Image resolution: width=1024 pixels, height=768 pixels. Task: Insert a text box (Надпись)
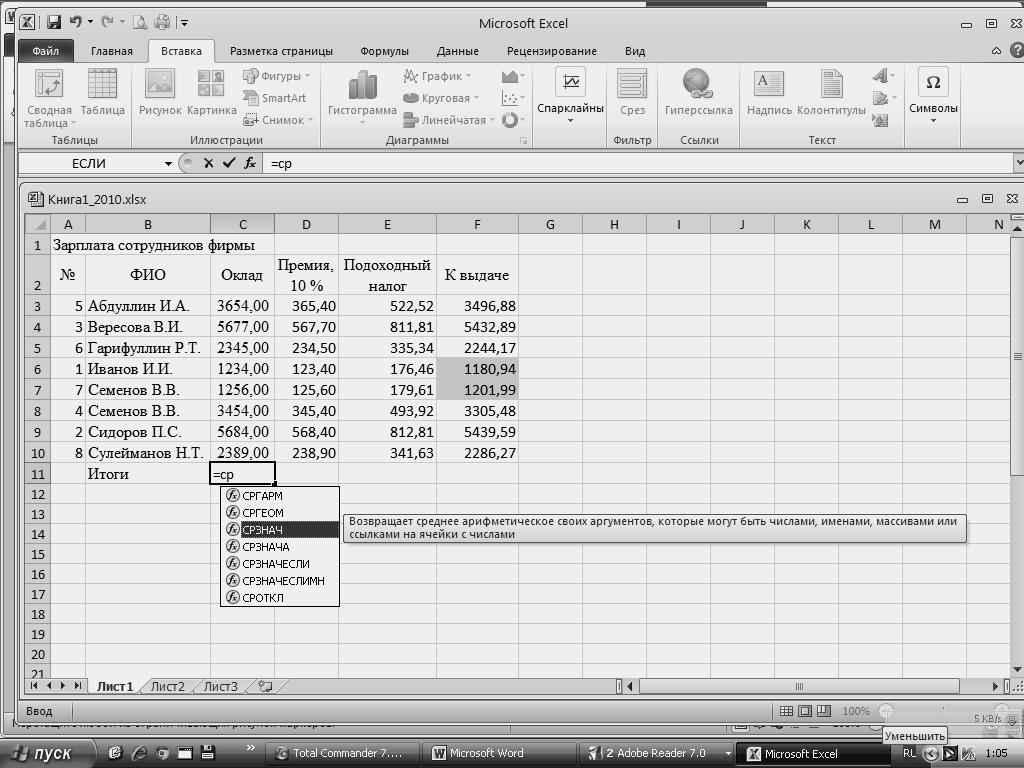[x=769, y=93]
